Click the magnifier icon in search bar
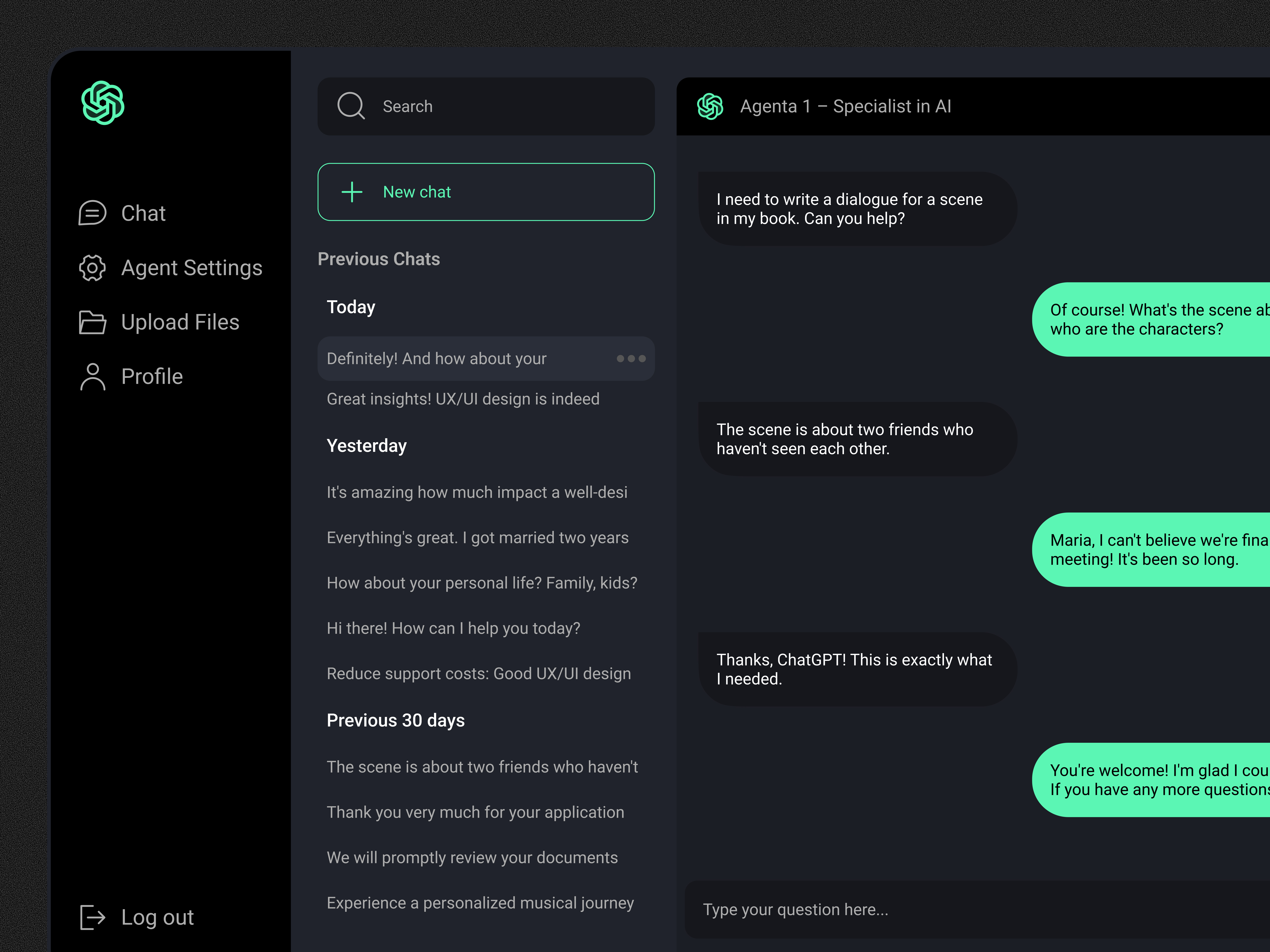 click(x=351, y=106)
